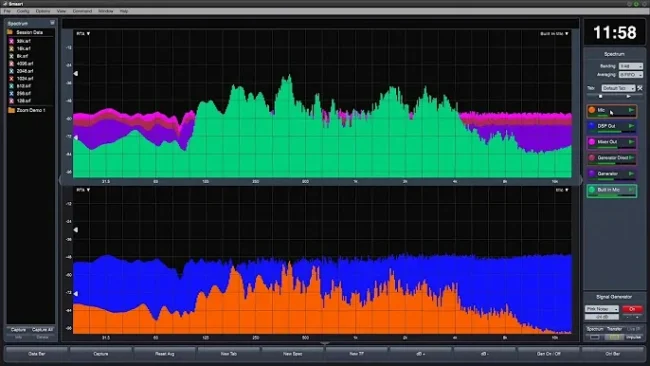
Task: Click the Gen On / Off button
Action: coord(549,354)
